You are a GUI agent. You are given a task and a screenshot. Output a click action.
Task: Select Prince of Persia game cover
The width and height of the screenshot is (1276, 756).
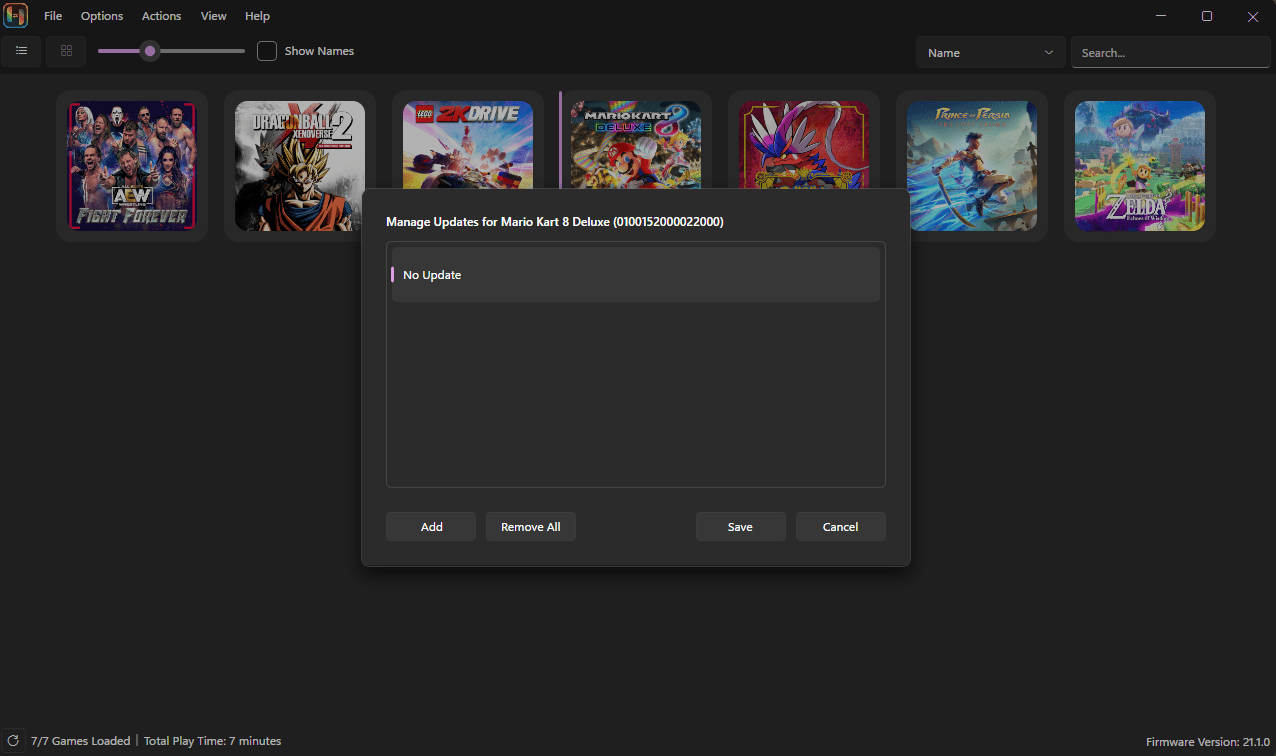972,166
